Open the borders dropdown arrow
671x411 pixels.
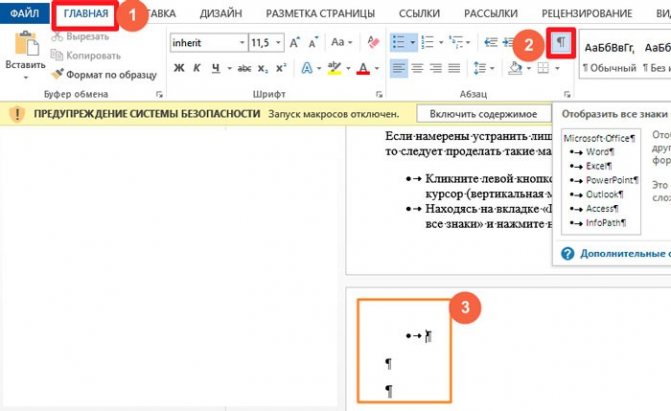click(x=557, y=68)
